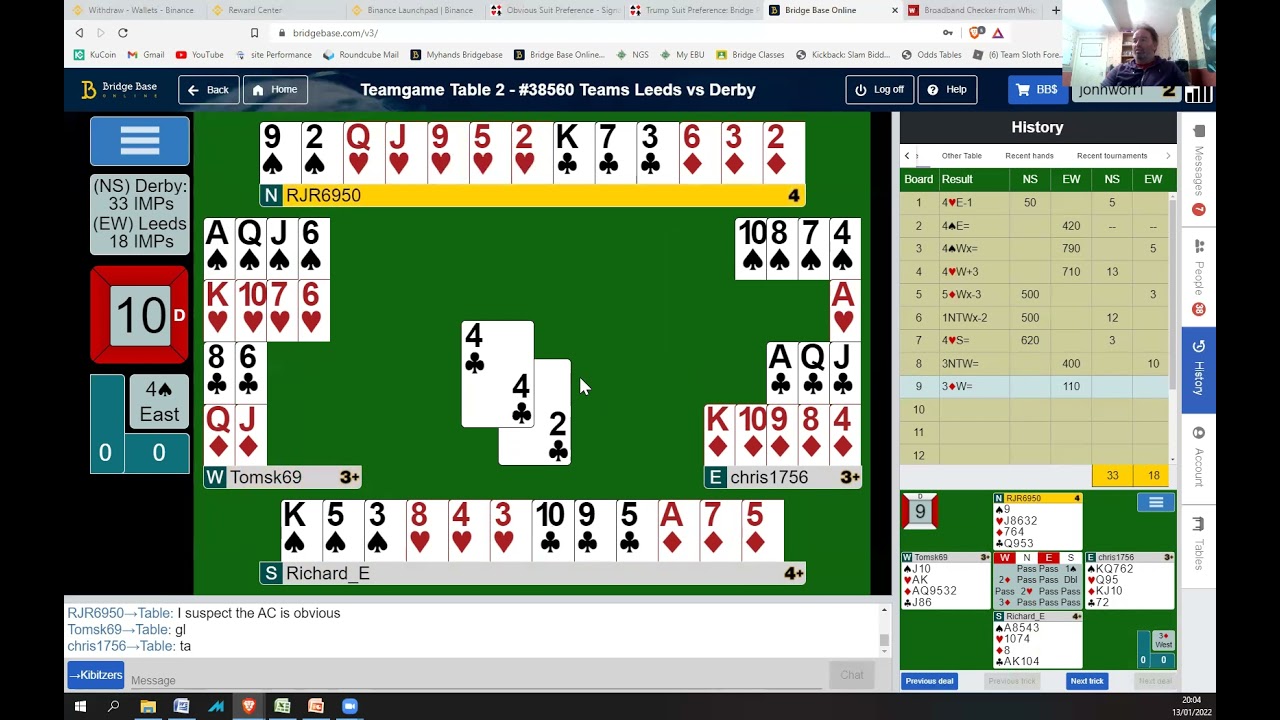Switch to the Recent hands history tab
This screenshot has height=720, width=1280.
tap(1029, 156)
